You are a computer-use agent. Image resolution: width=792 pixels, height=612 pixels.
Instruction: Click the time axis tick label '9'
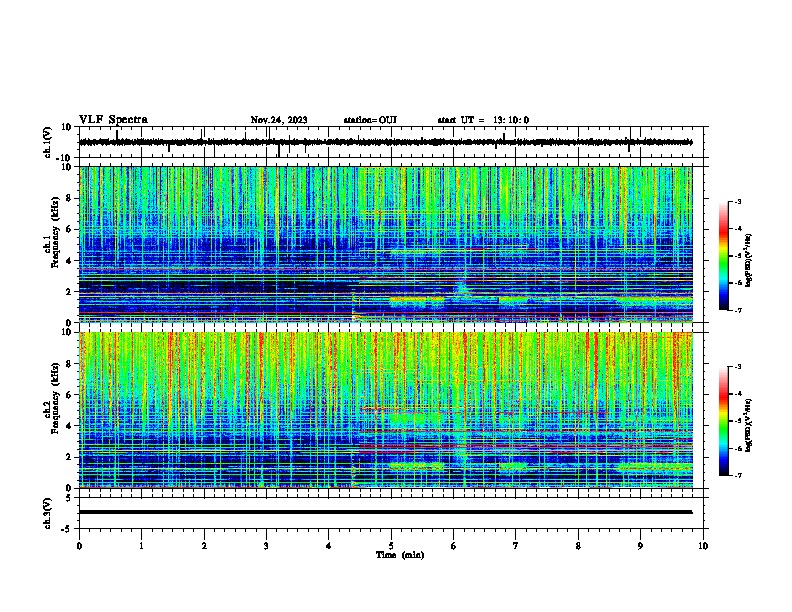click(x=640, y=546)
